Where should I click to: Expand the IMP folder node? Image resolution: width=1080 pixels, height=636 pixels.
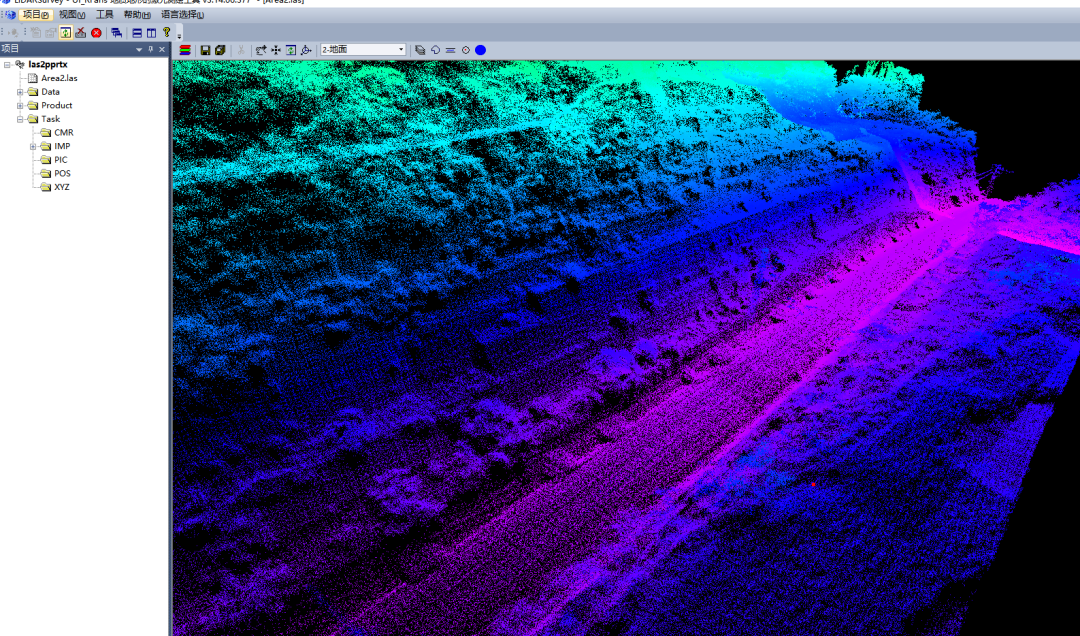[x=33, y=146]
